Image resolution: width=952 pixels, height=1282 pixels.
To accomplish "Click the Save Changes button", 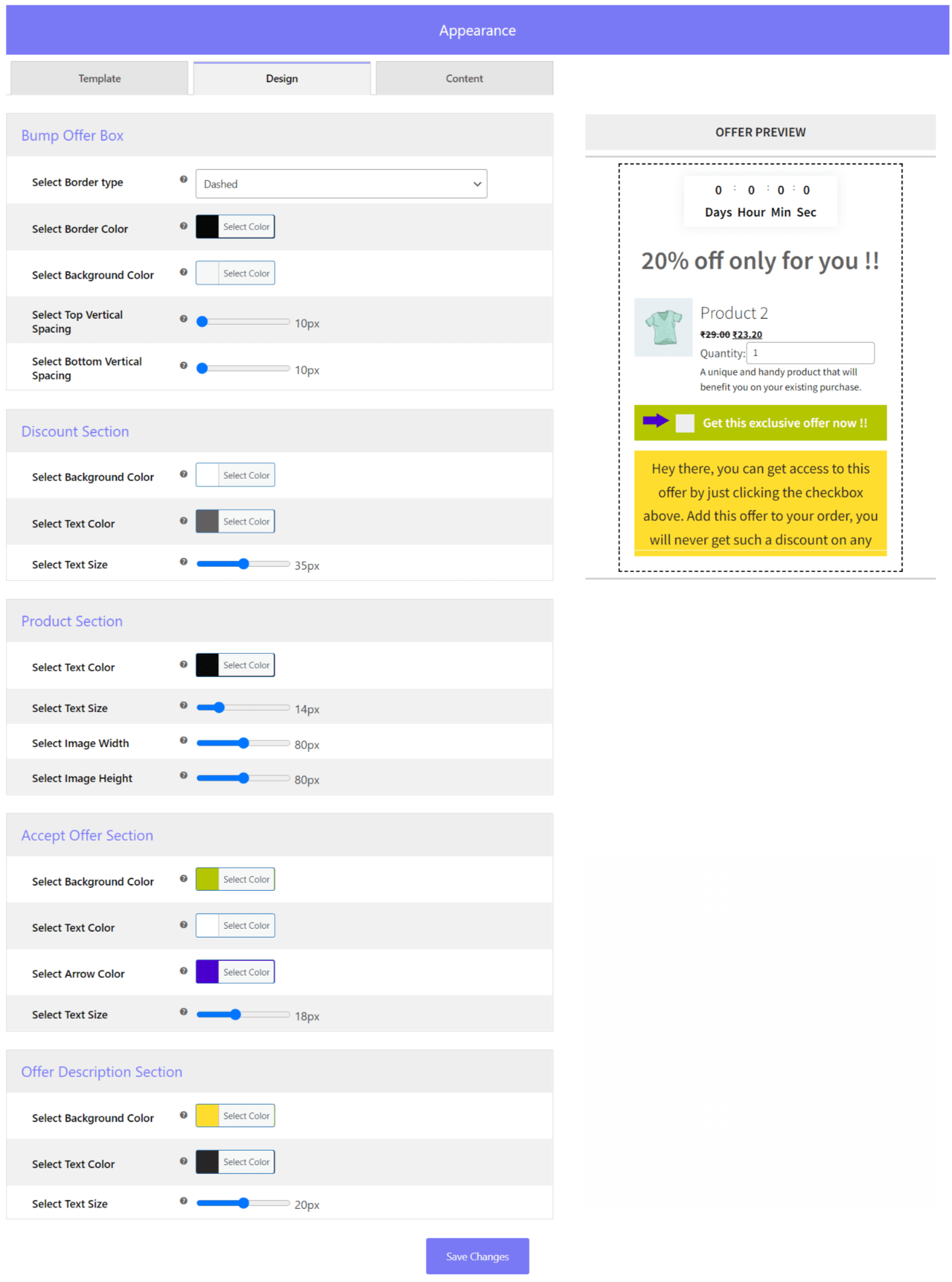I will (x=478, y=1256).
